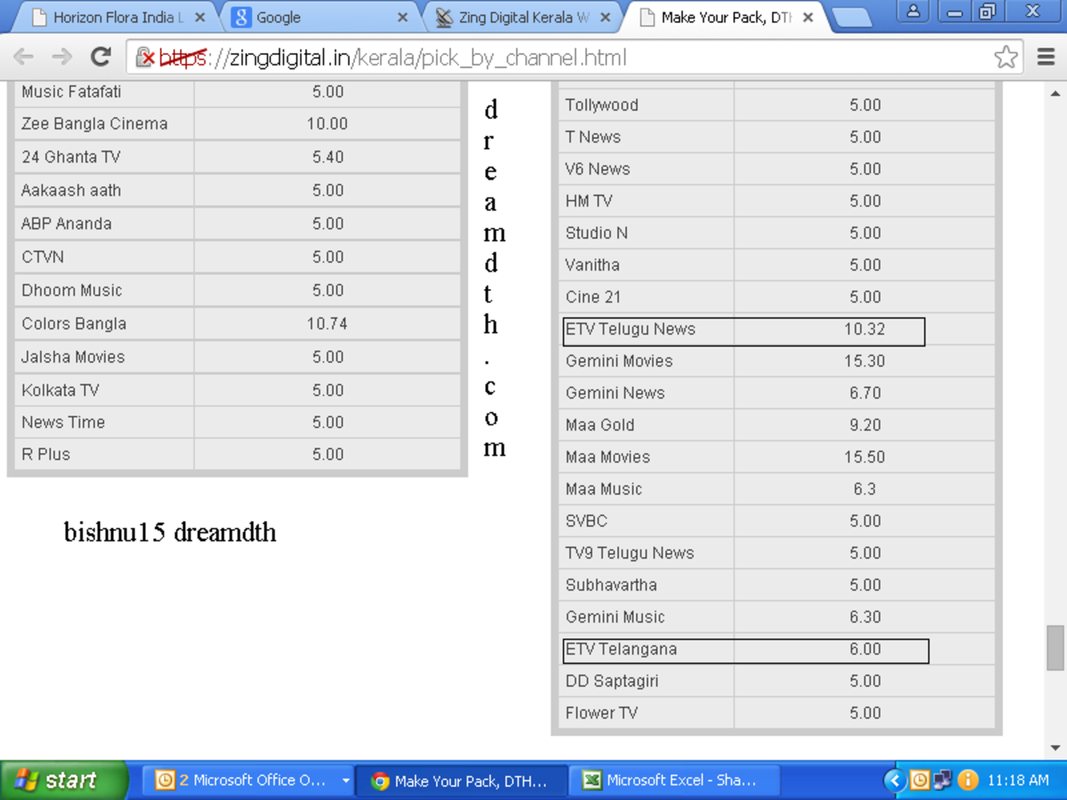Expand hidden system tray icons

[x=895, y=780]
